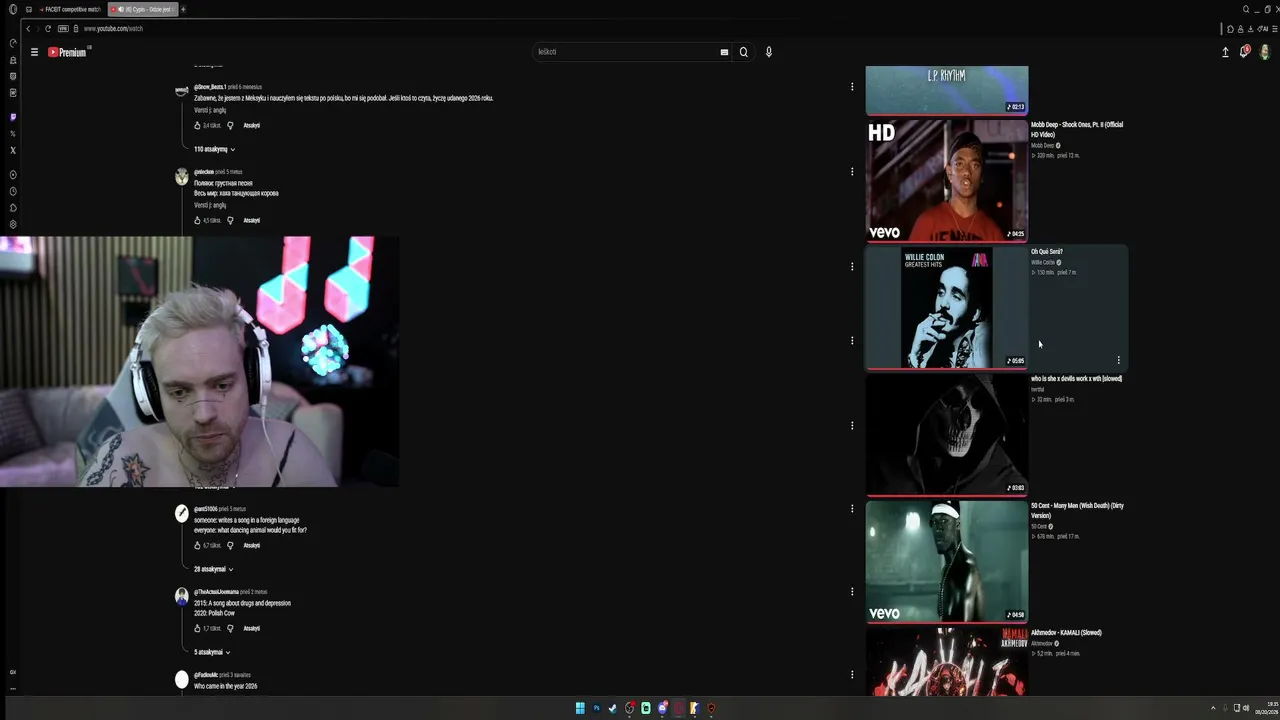Open Steam from the taskbar

pos(613,708)
